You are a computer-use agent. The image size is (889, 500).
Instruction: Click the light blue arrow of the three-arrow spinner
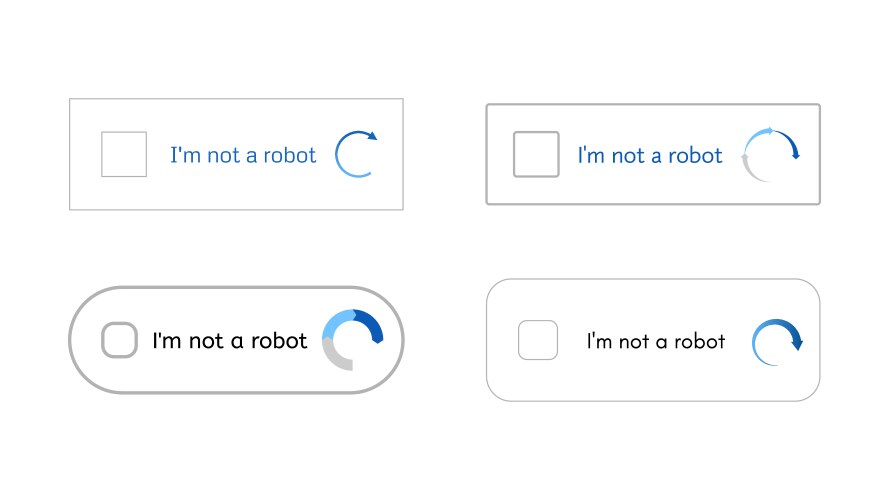pyautogui.click(x=759, y=134)
